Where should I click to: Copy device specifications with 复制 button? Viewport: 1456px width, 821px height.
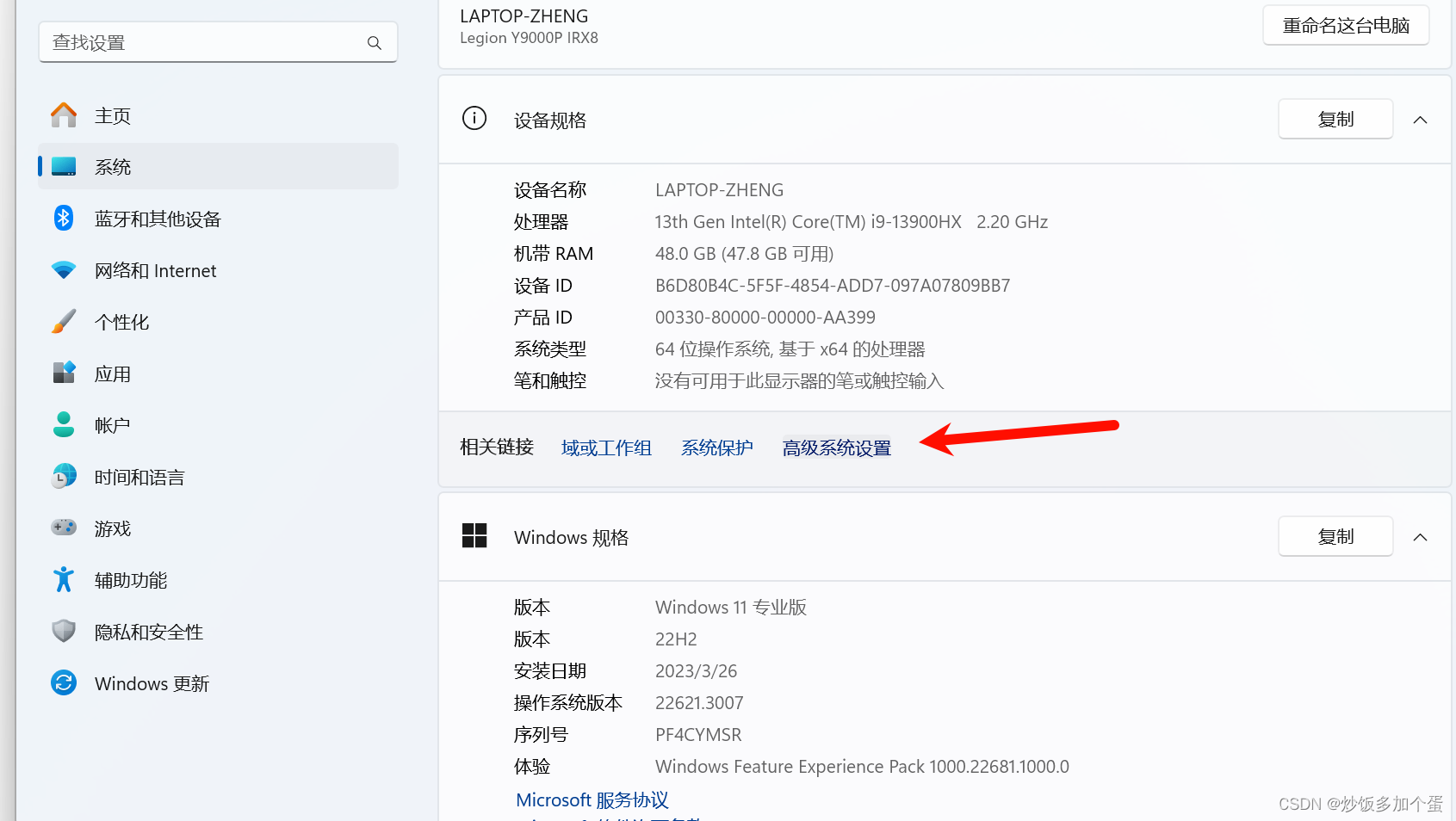click(1335, 119)
